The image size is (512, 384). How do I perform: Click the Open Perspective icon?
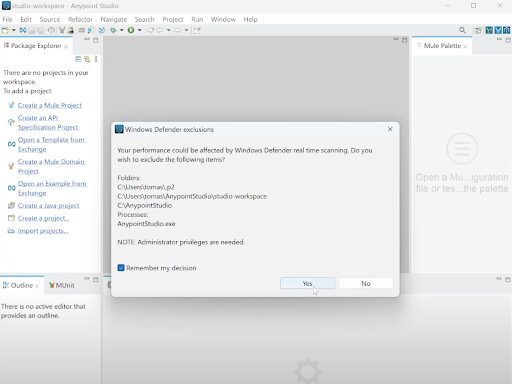click(478, 30)
